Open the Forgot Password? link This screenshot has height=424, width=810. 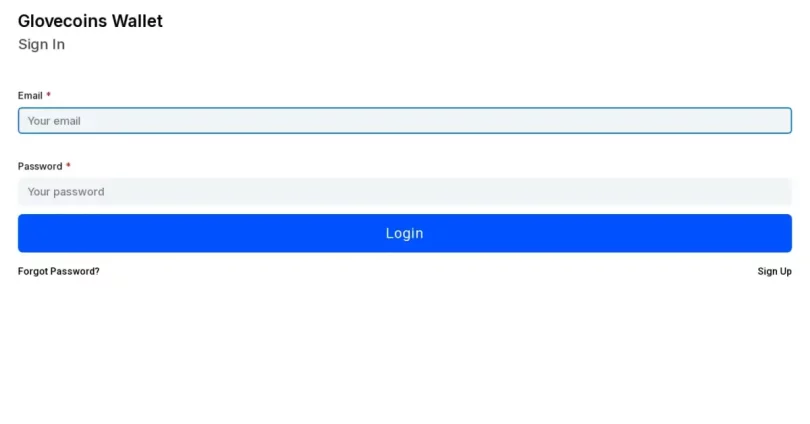pyautogui.click(x=58, y=271)
